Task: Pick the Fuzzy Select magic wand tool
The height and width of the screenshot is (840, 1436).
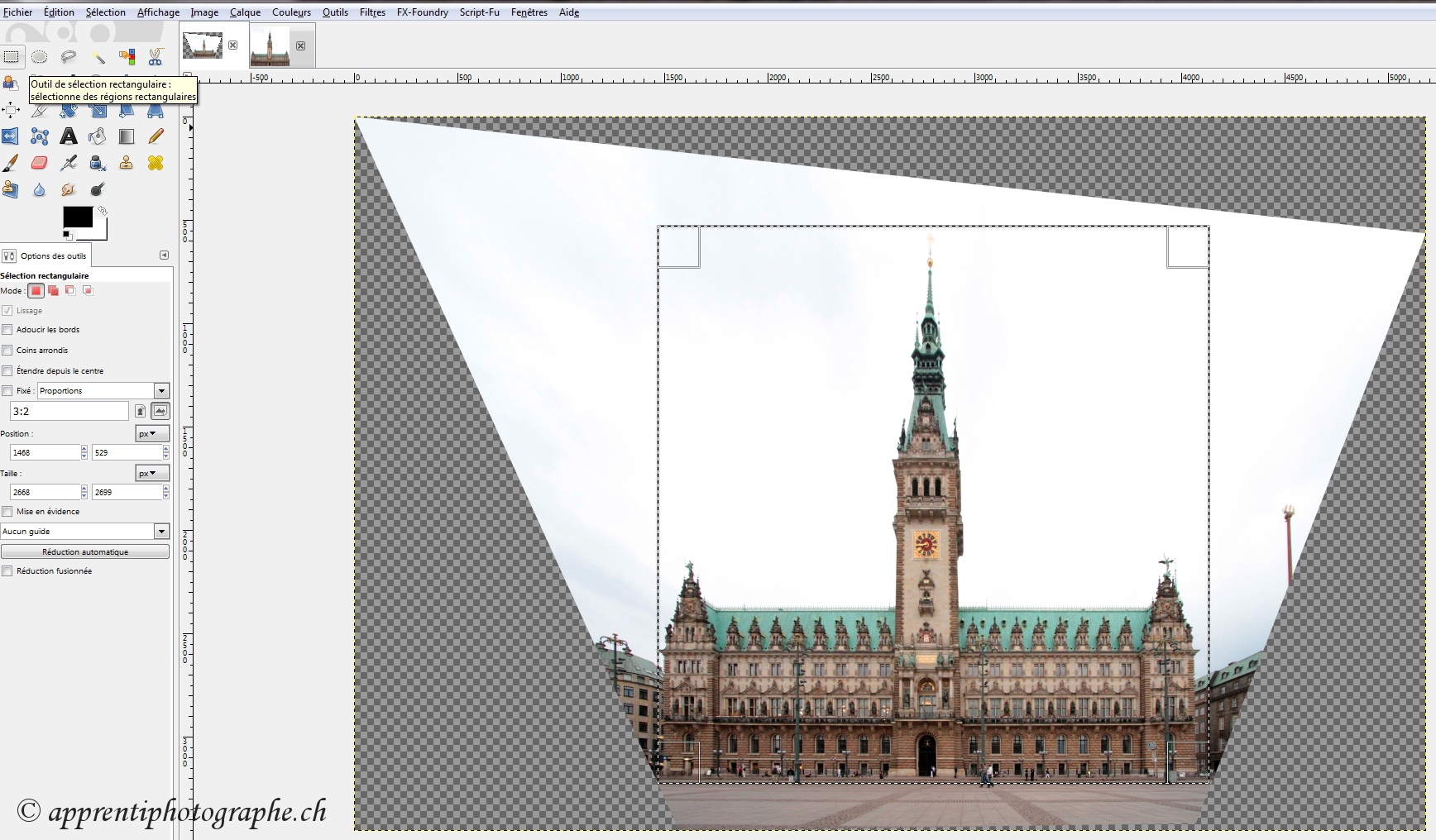Action: point(98,57)
